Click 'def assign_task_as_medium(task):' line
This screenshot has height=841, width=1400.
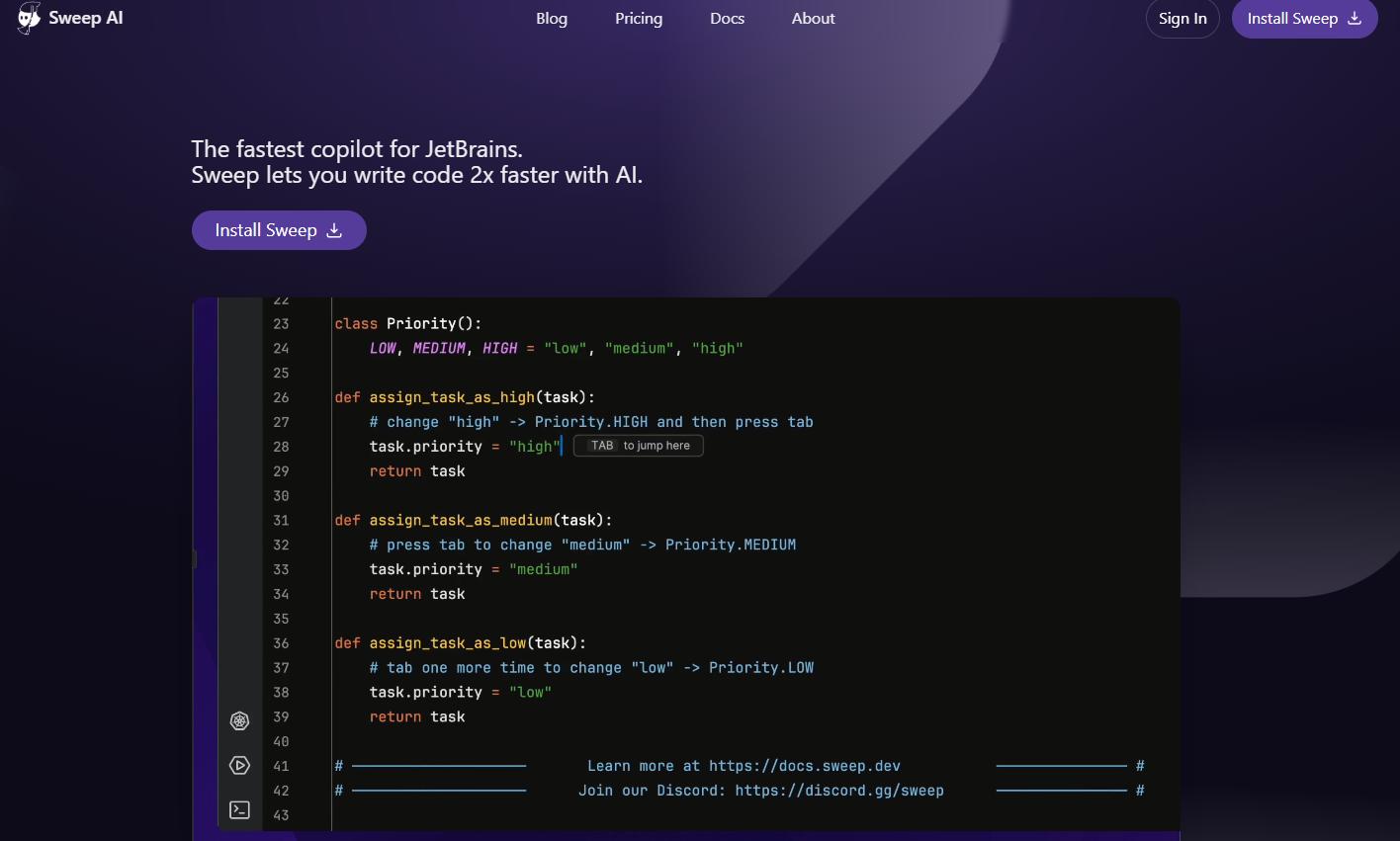click(474, 520)
